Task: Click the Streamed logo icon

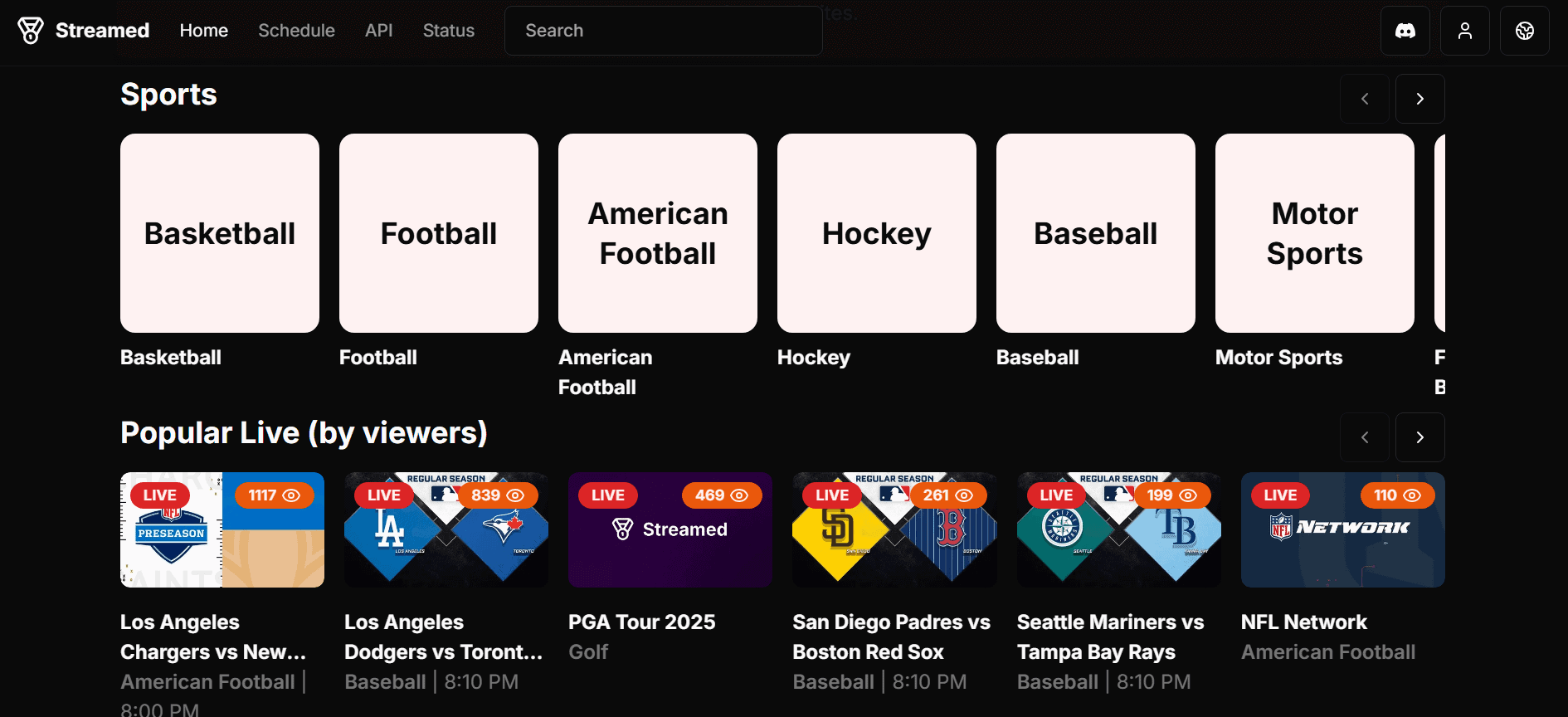Action: [31, 31]
